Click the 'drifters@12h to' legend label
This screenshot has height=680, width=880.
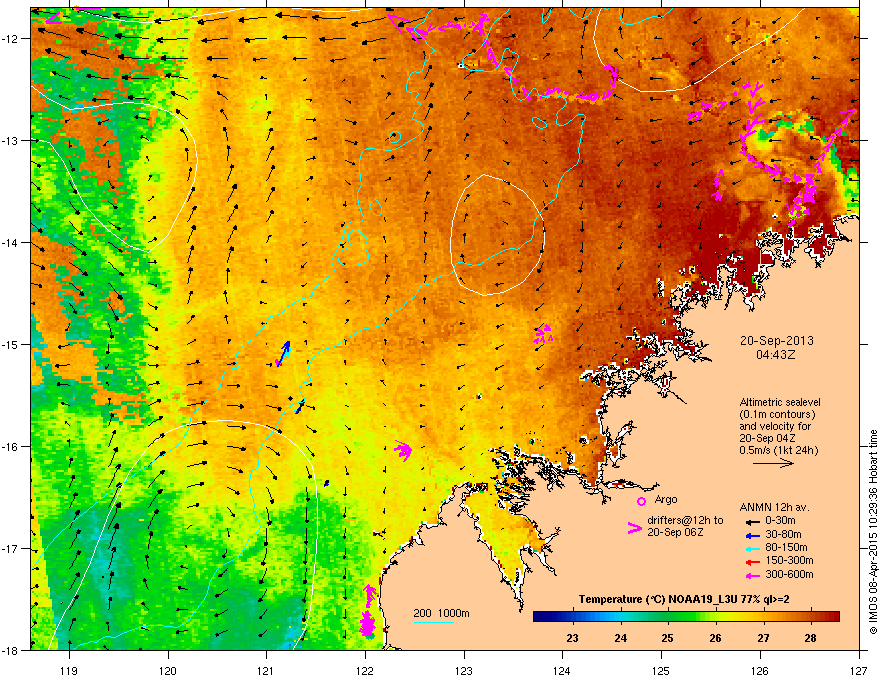pyautogui.click(x=685, y=521)
